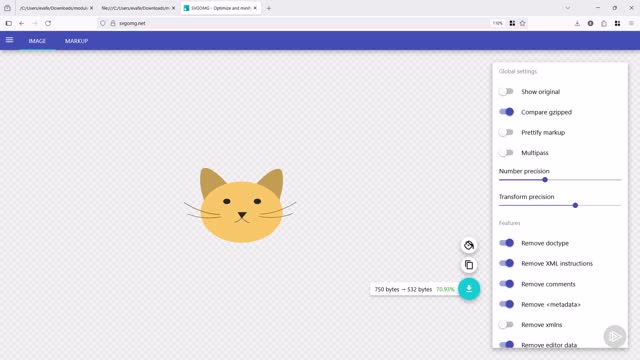Toggle Show original switch
Image resolution: width=640 pixels, height=360 pixels.
pos(506,91)
